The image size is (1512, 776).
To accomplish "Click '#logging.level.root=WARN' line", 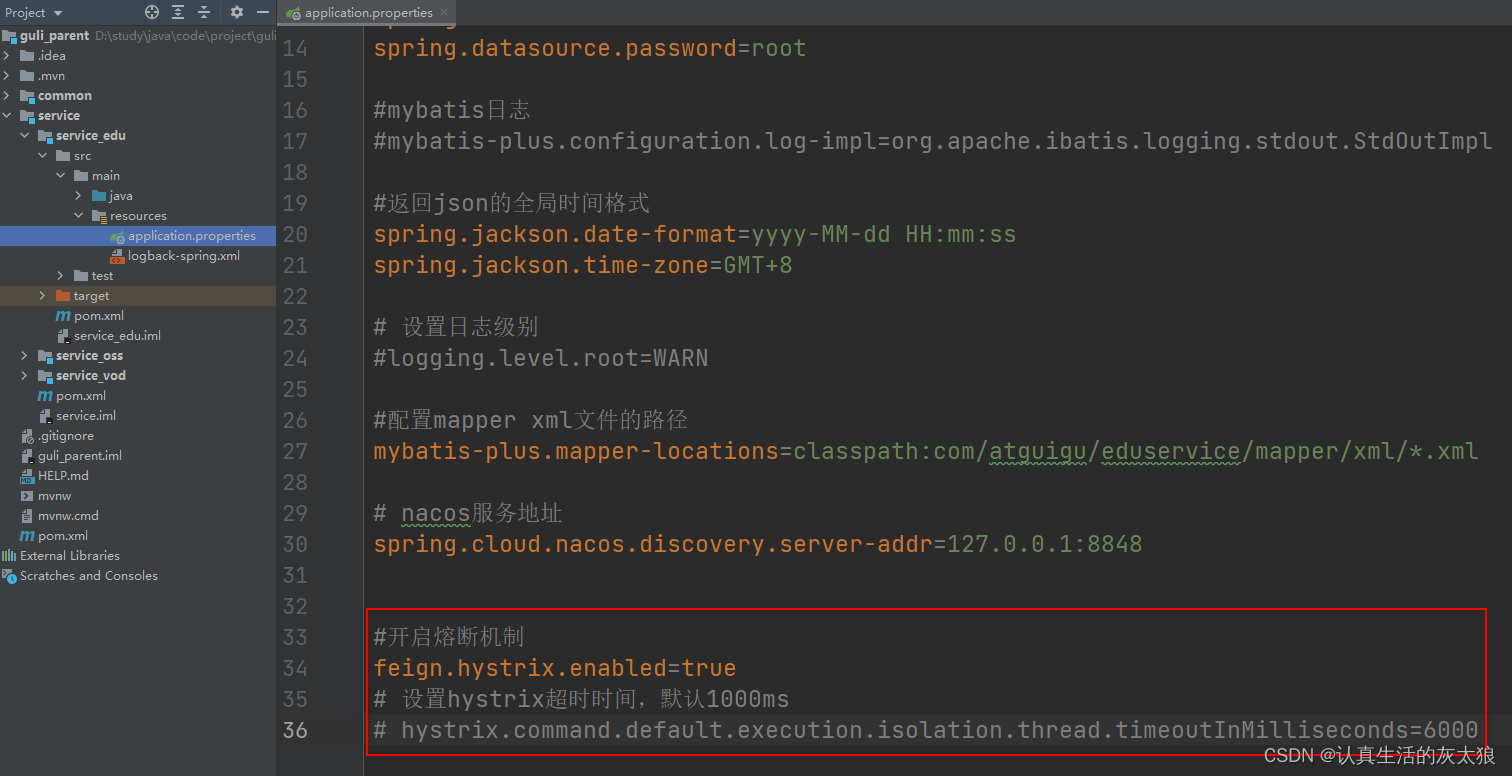I will pos(541,358).
